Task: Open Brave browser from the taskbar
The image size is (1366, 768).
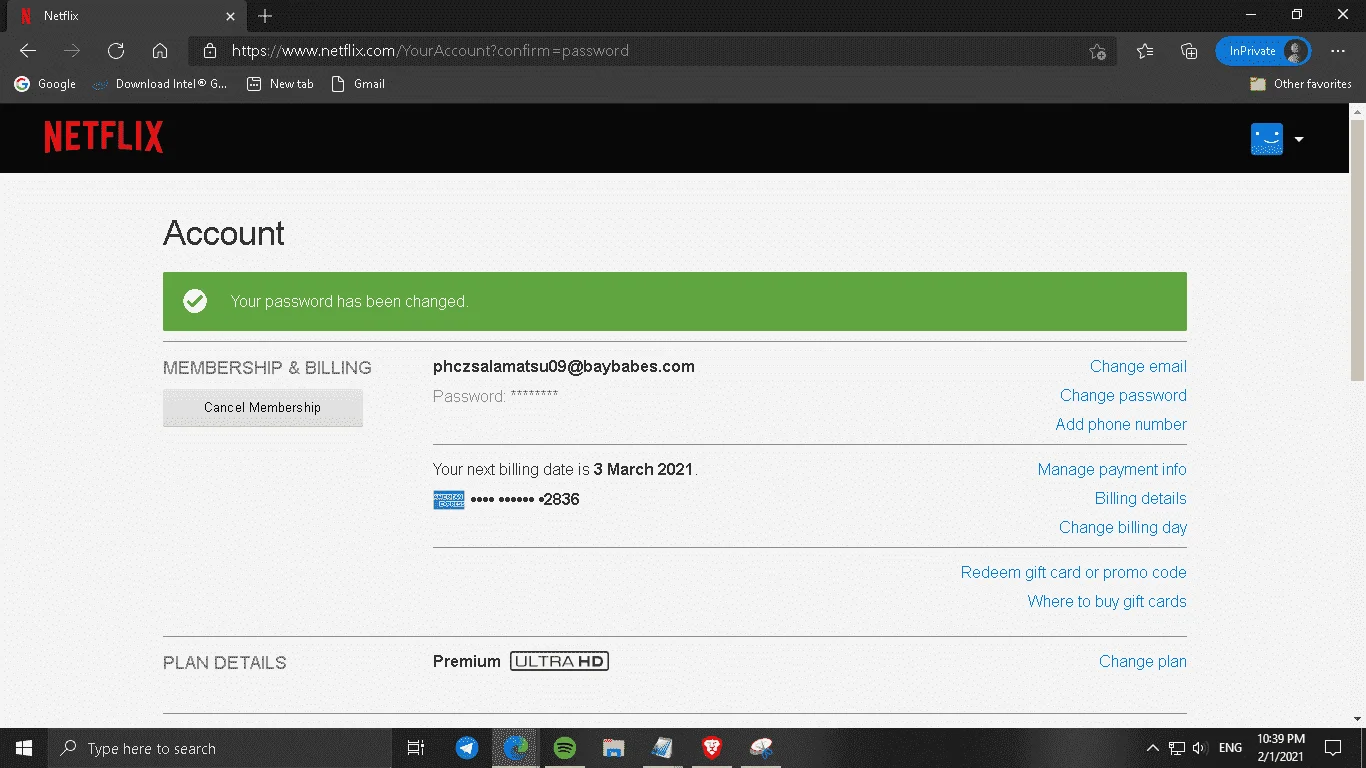Action: click(712, 748)
